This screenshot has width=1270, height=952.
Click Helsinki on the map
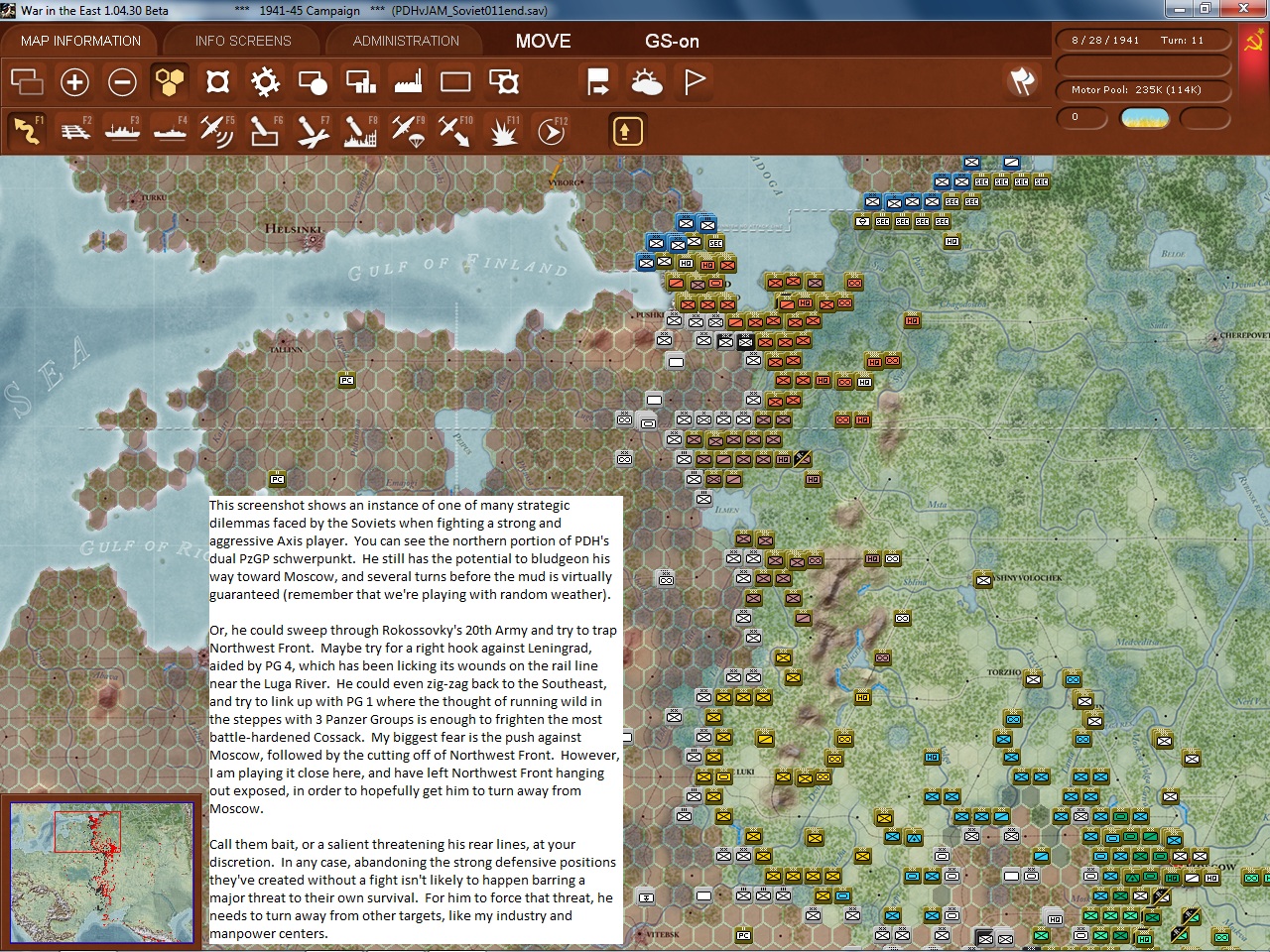tap(294, 229)
